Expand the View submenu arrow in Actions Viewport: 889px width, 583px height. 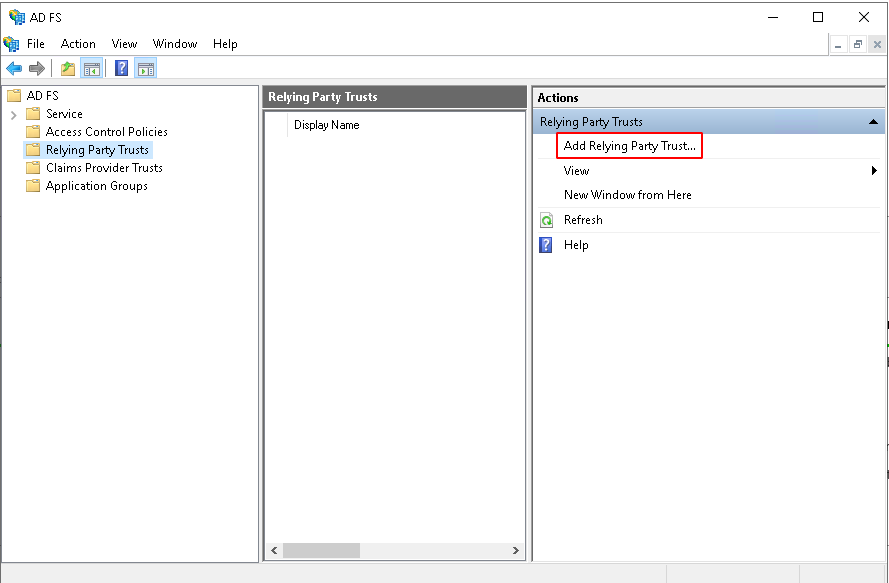875,171
